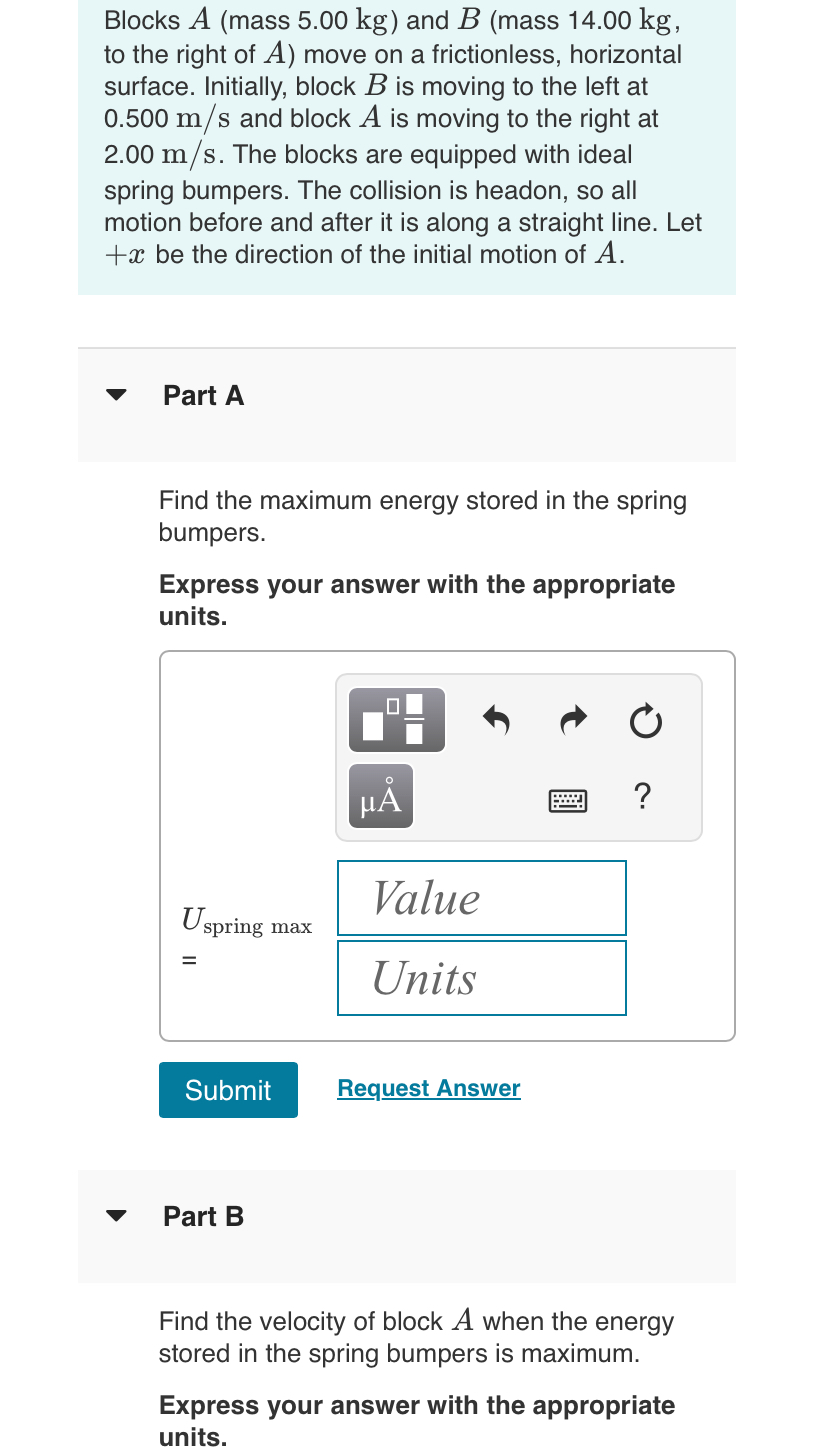
Task: Click the Value entry box
Action: 481,897
